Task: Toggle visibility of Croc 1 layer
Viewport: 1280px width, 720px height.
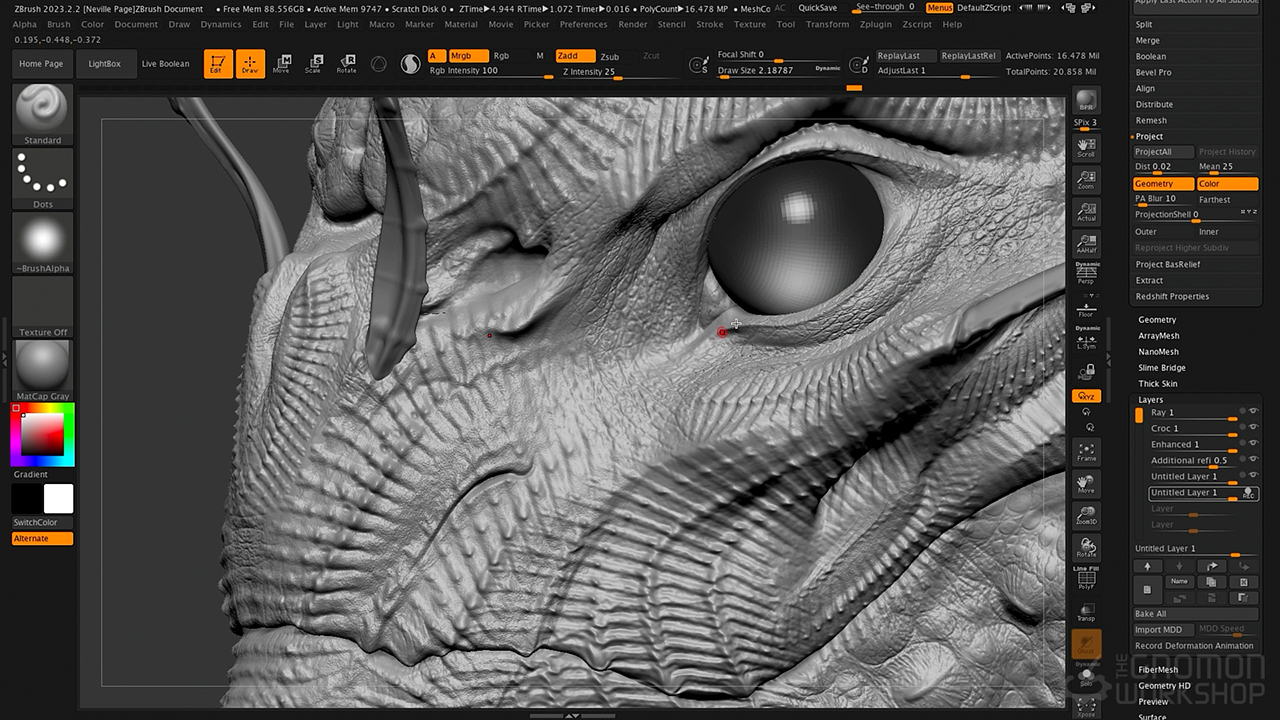Action: point(1253,427)
